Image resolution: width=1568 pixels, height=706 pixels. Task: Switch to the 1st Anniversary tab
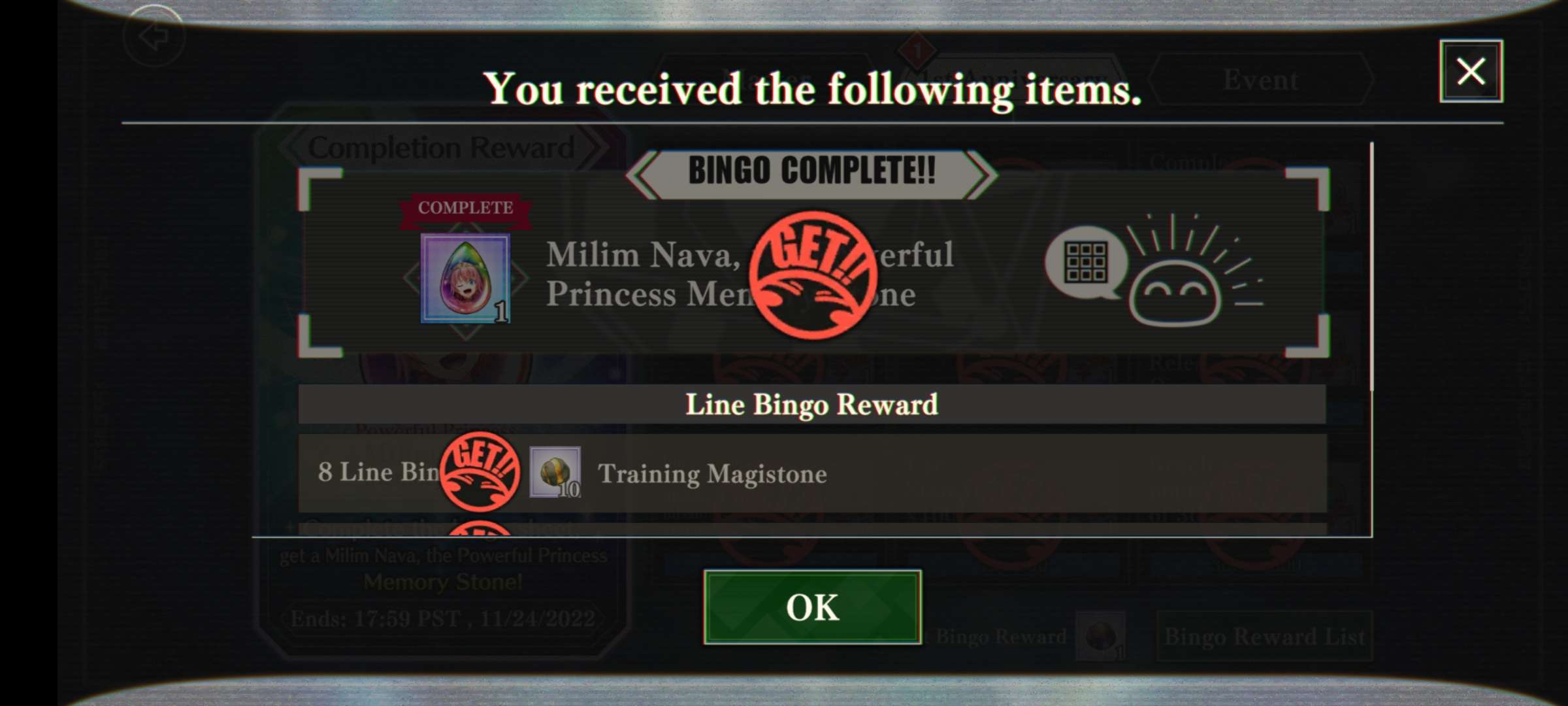[1013, 80]
